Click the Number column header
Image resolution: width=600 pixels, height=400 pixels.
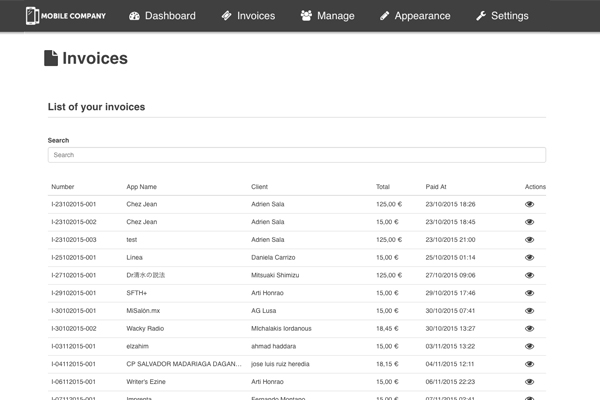[x=63, y=187]
